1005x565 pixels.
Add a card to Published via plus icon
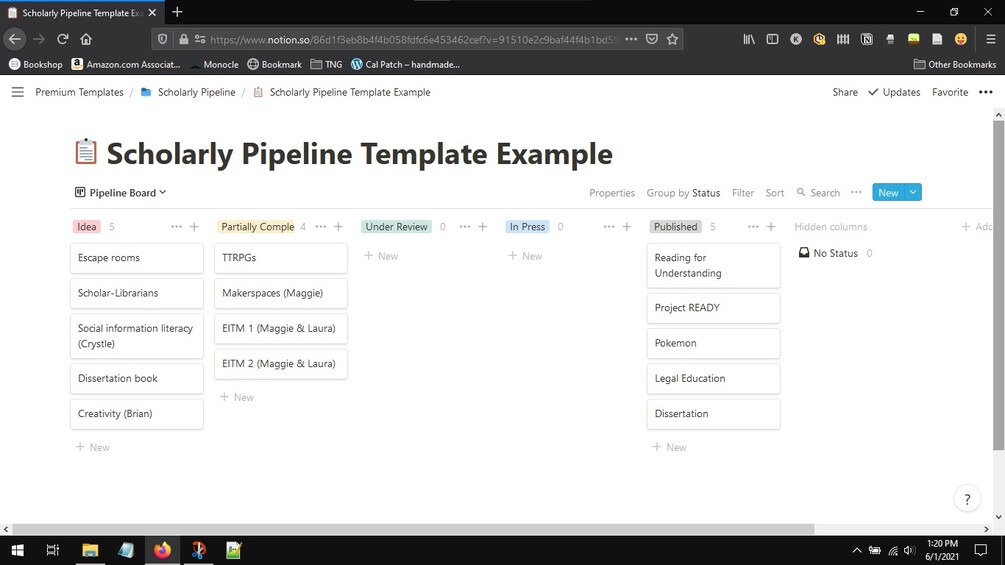pos(771,227)
